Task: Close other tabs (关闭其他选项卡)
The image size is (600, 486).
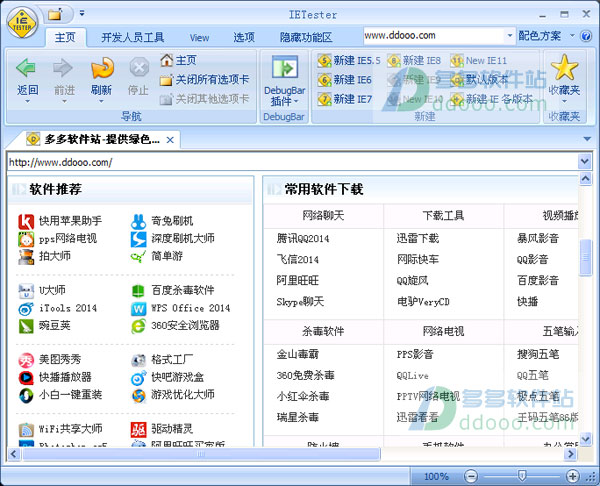Action: [204, 99]
